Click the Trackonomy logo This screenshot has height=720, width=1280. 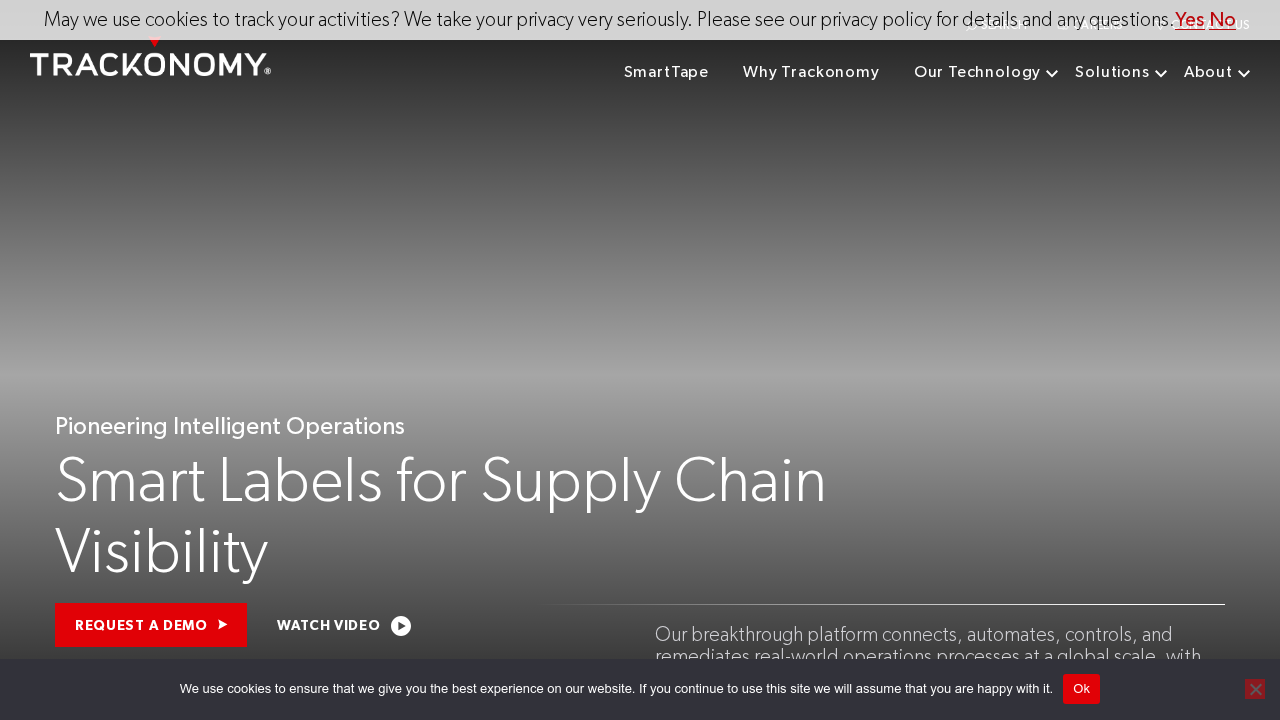pyautogui.click(x=150, y=63)
